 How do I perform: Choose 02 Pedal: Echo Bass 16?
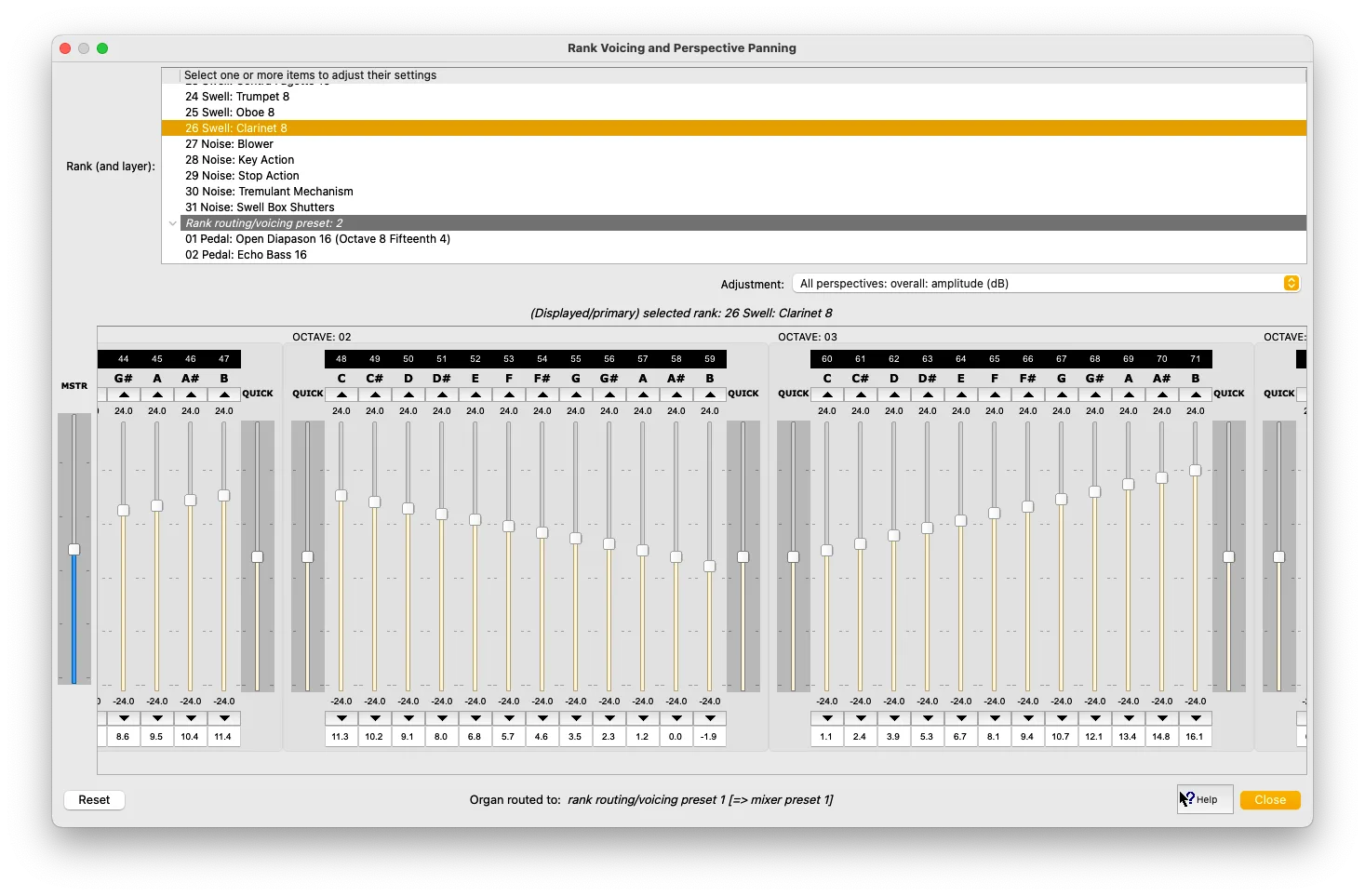click(246, 255)
